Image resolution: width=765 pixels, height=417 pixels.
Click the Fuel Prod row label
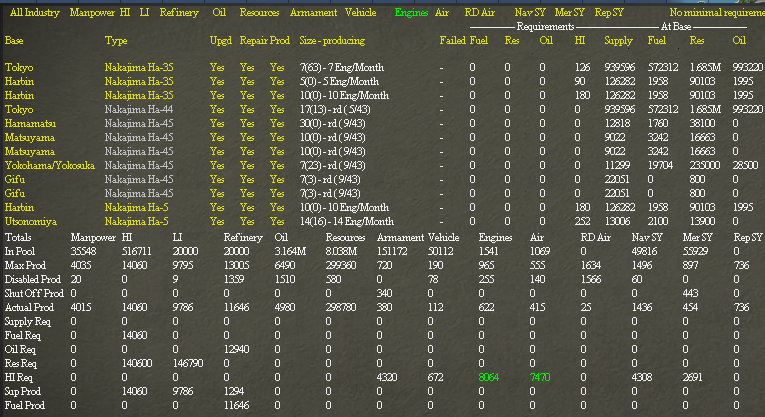(x=24, y=405)
